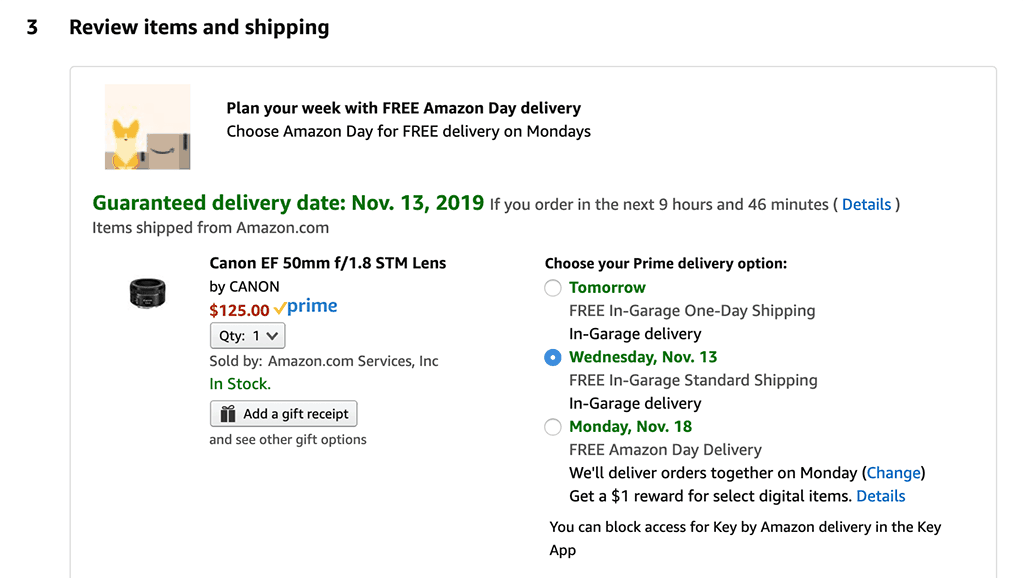Image resolution: width=1024 pixels, height=578 pixels.
Task: Click the corgi Amazon Day delivery illustration
Action: (x=148, y=127)
